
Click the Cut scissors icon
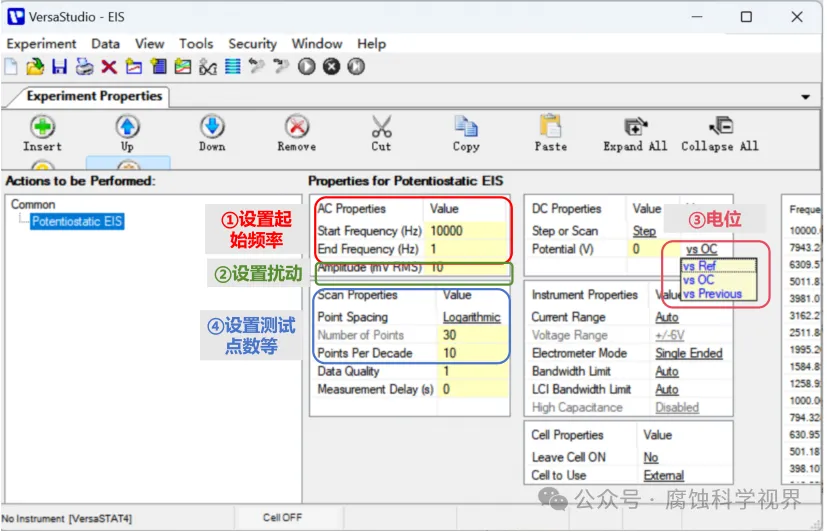[x=381, y=127]
